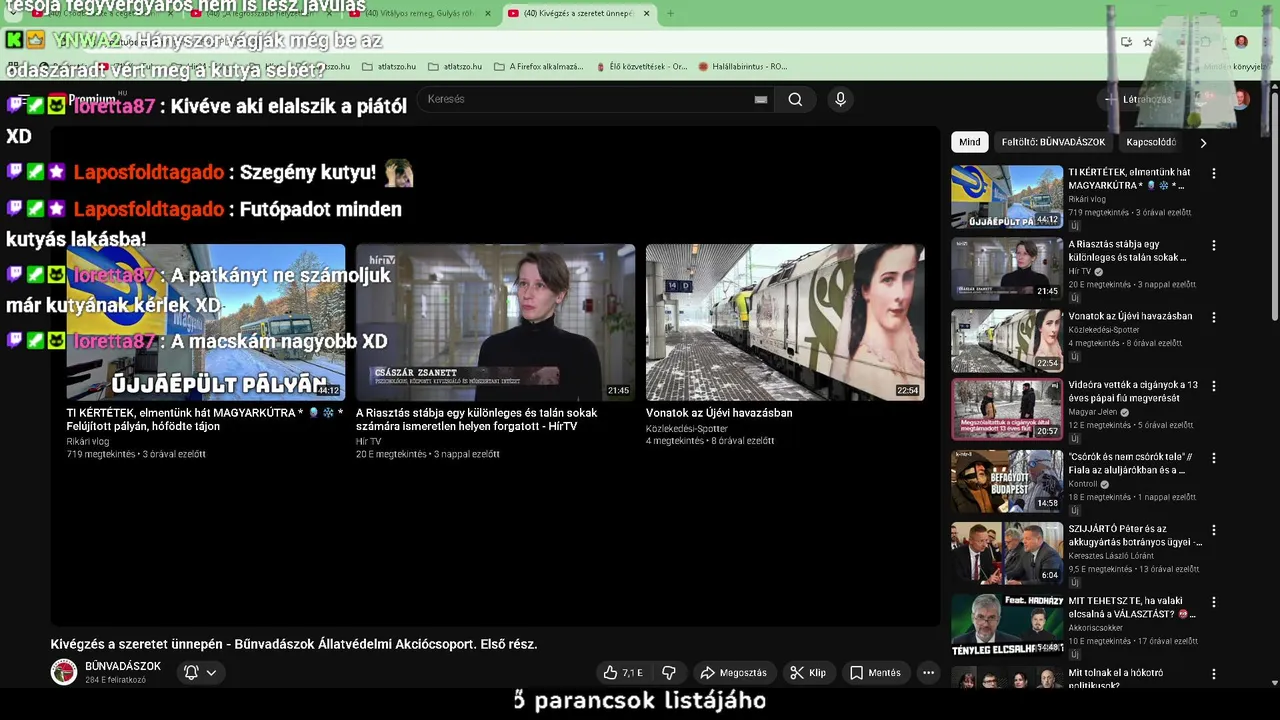Open options for Videóra vették sidebar video

pyautogui.click(x=1214, y=386)
